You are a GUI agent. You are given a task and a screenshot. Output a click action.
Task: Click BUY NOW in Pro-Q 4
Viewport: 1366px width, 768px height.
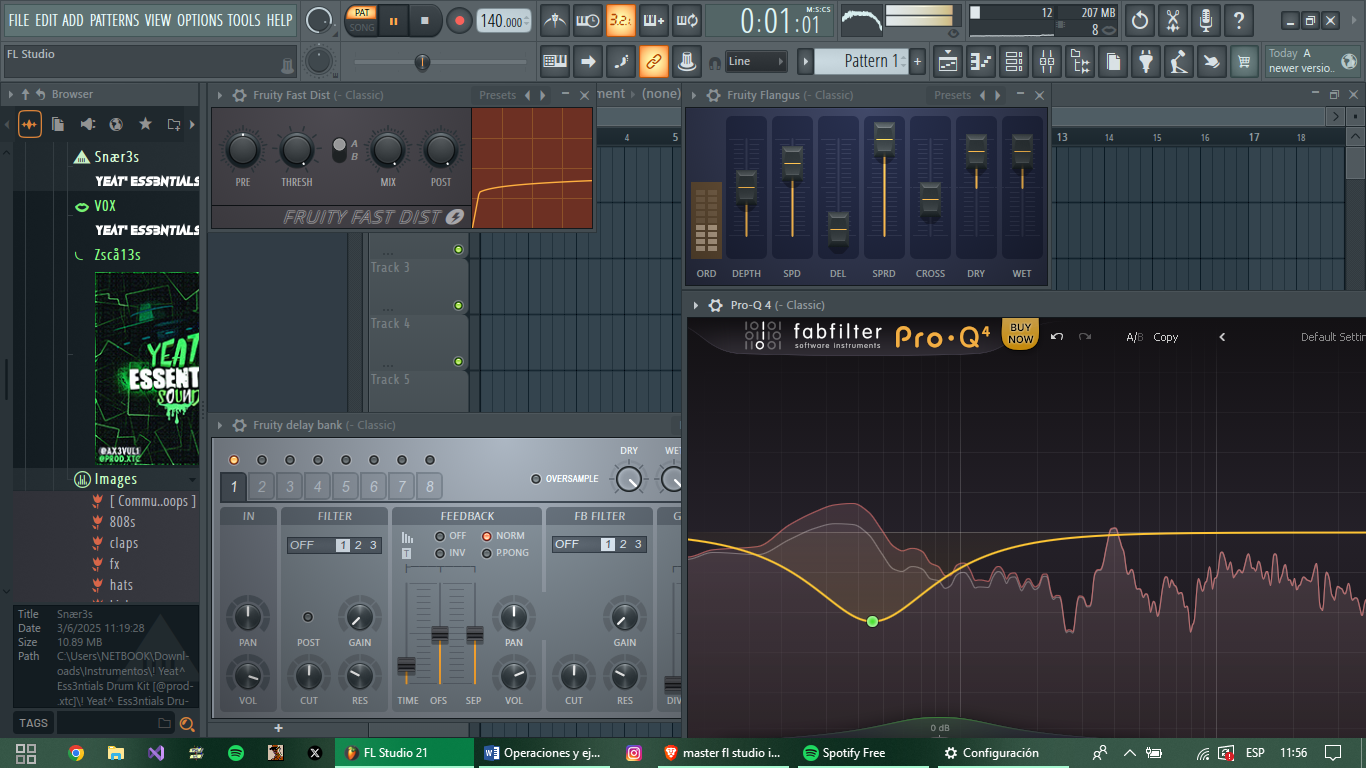click(x=1020, y=333)
